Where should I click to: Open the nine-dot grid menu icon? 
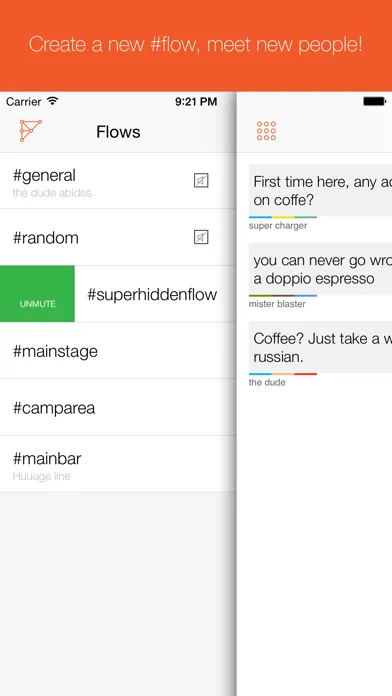click(266, 131)
